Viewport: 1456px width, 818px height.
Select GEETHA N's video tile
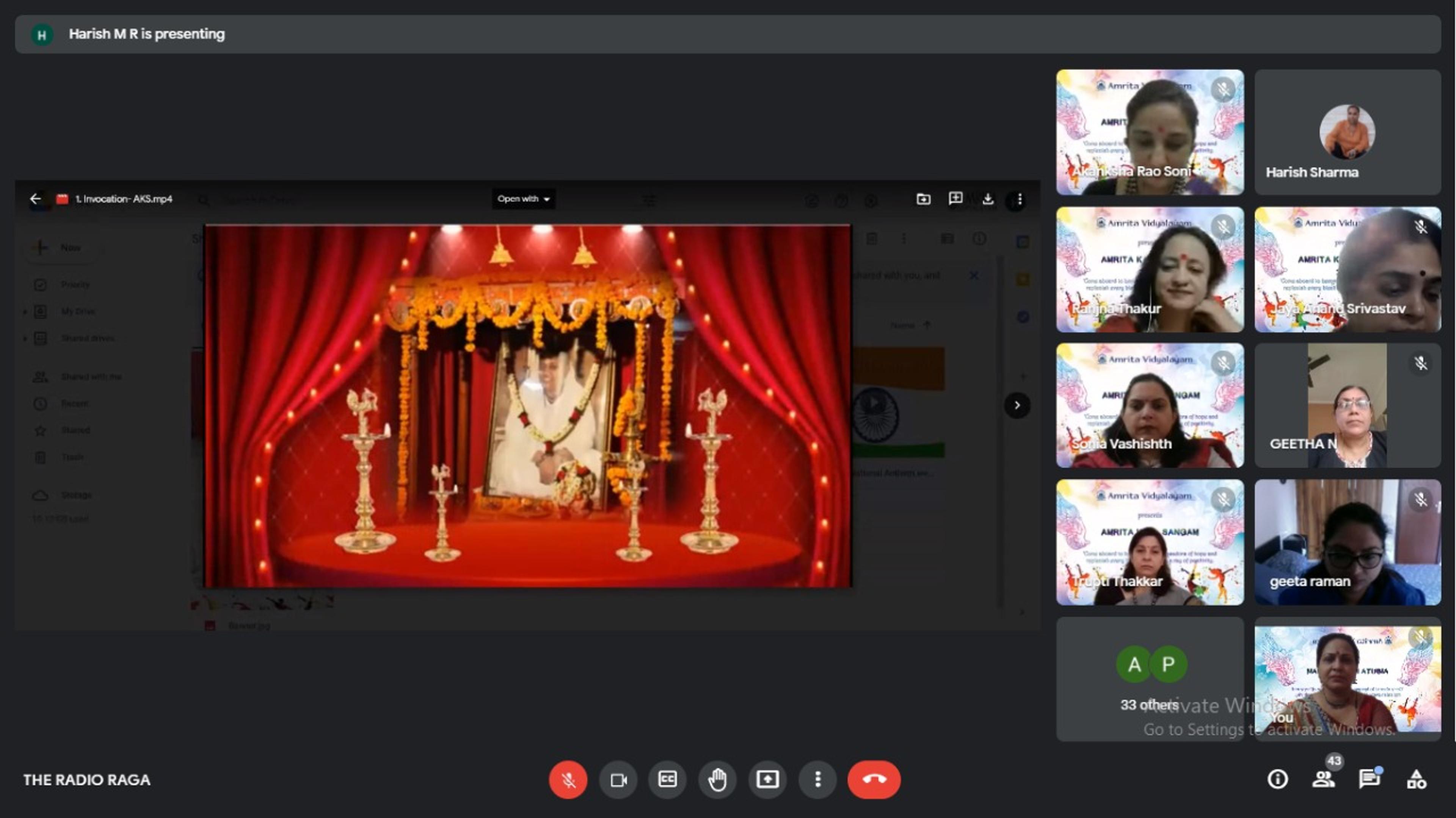click(1348, 405)
